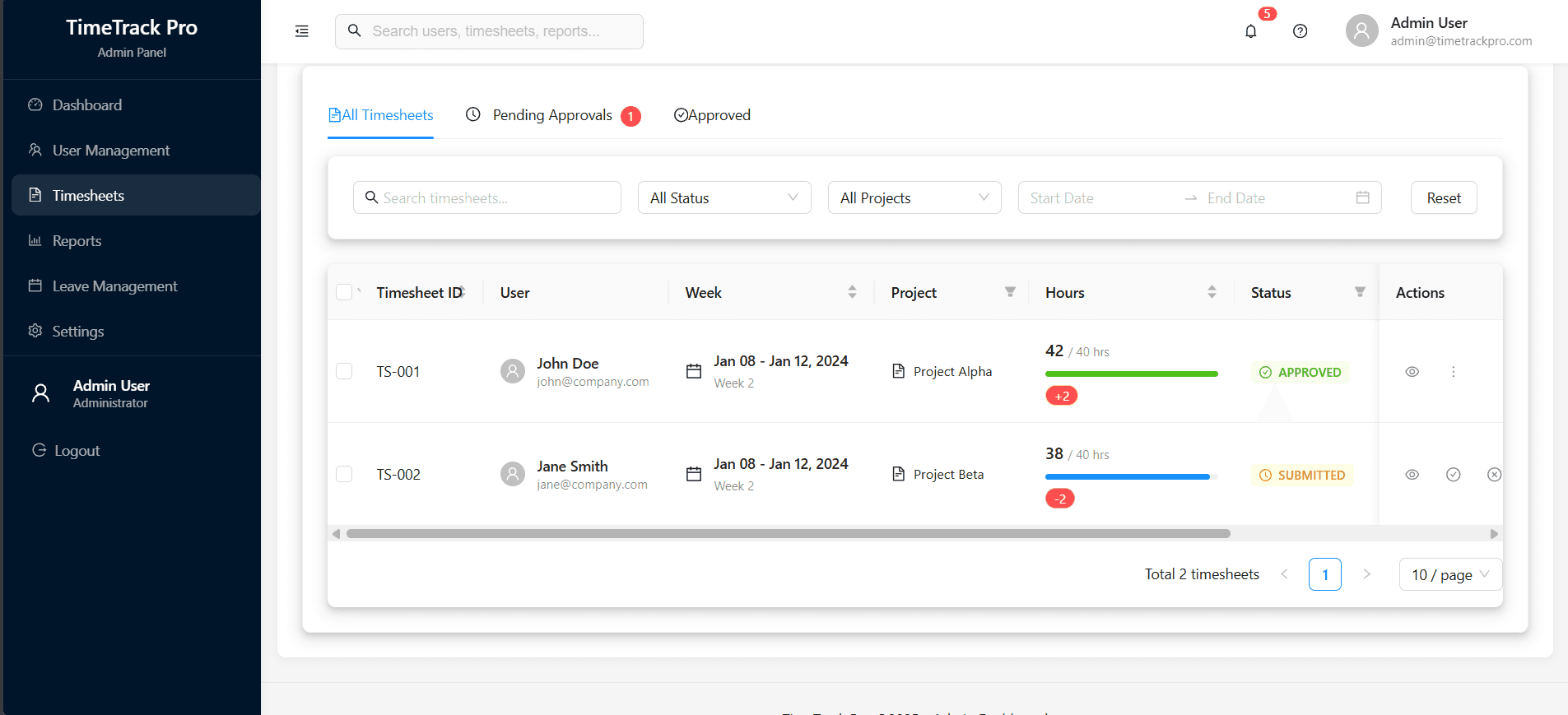Collapse sidebar using the menu fold icon
The width and height of the screenshot is (1568, 715).
coord(302,31)
